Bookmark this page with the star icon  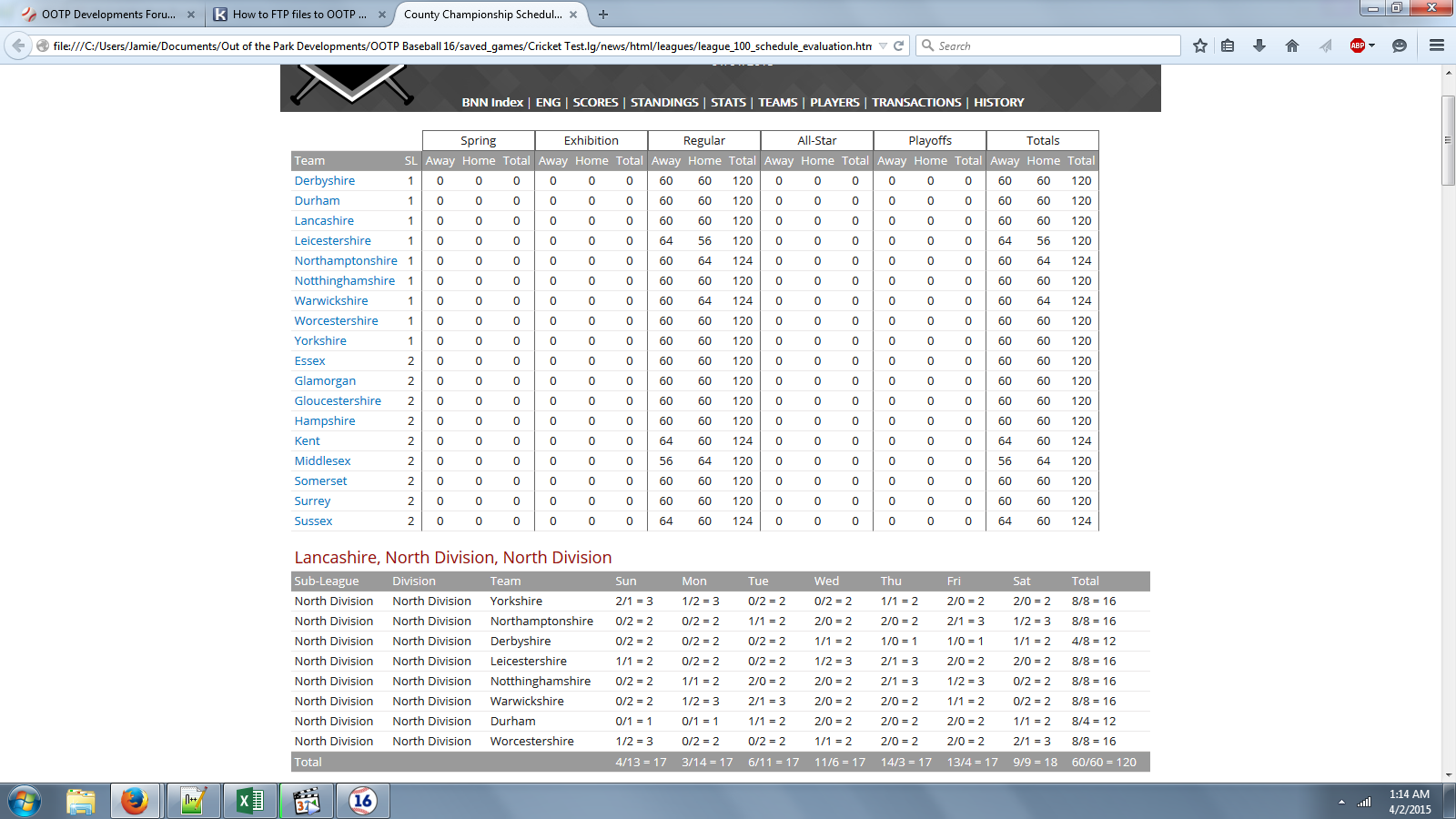(x=1200, y=45)
